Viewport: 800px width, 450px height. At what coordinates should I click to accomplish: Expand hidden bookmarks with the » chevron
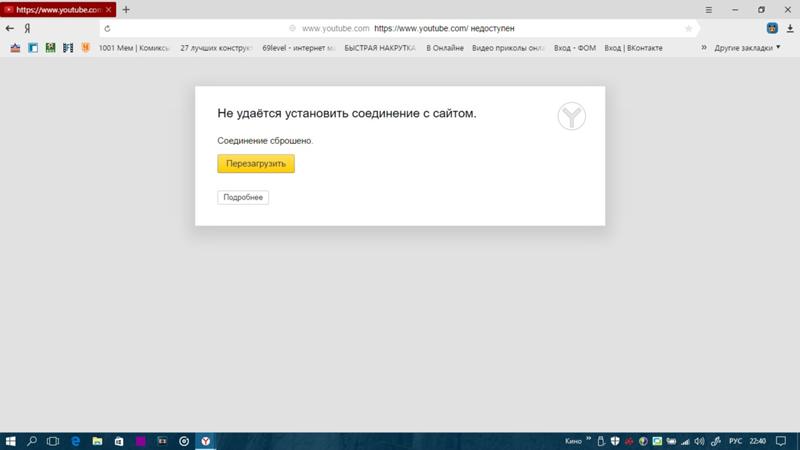pos(704,47)
